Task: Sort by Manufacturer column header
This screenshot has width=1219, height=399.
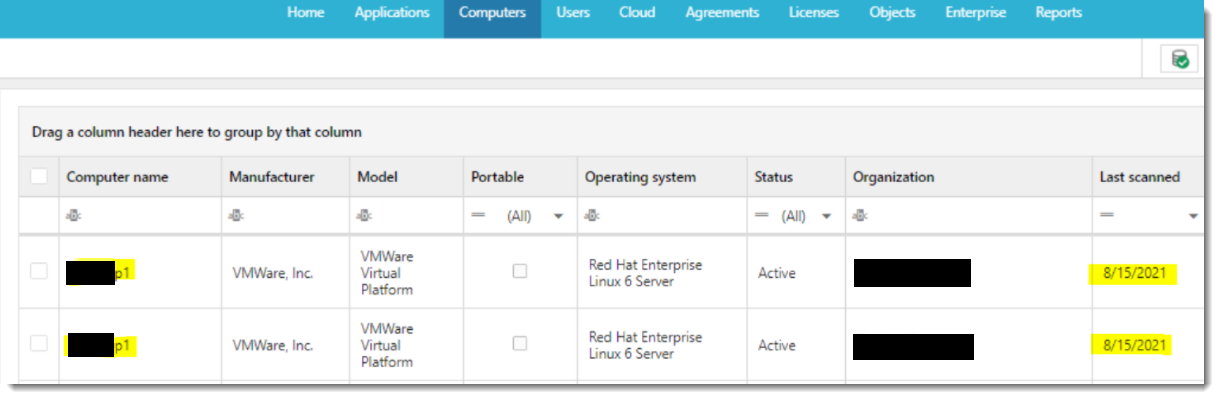Action: tap(285, 177)
